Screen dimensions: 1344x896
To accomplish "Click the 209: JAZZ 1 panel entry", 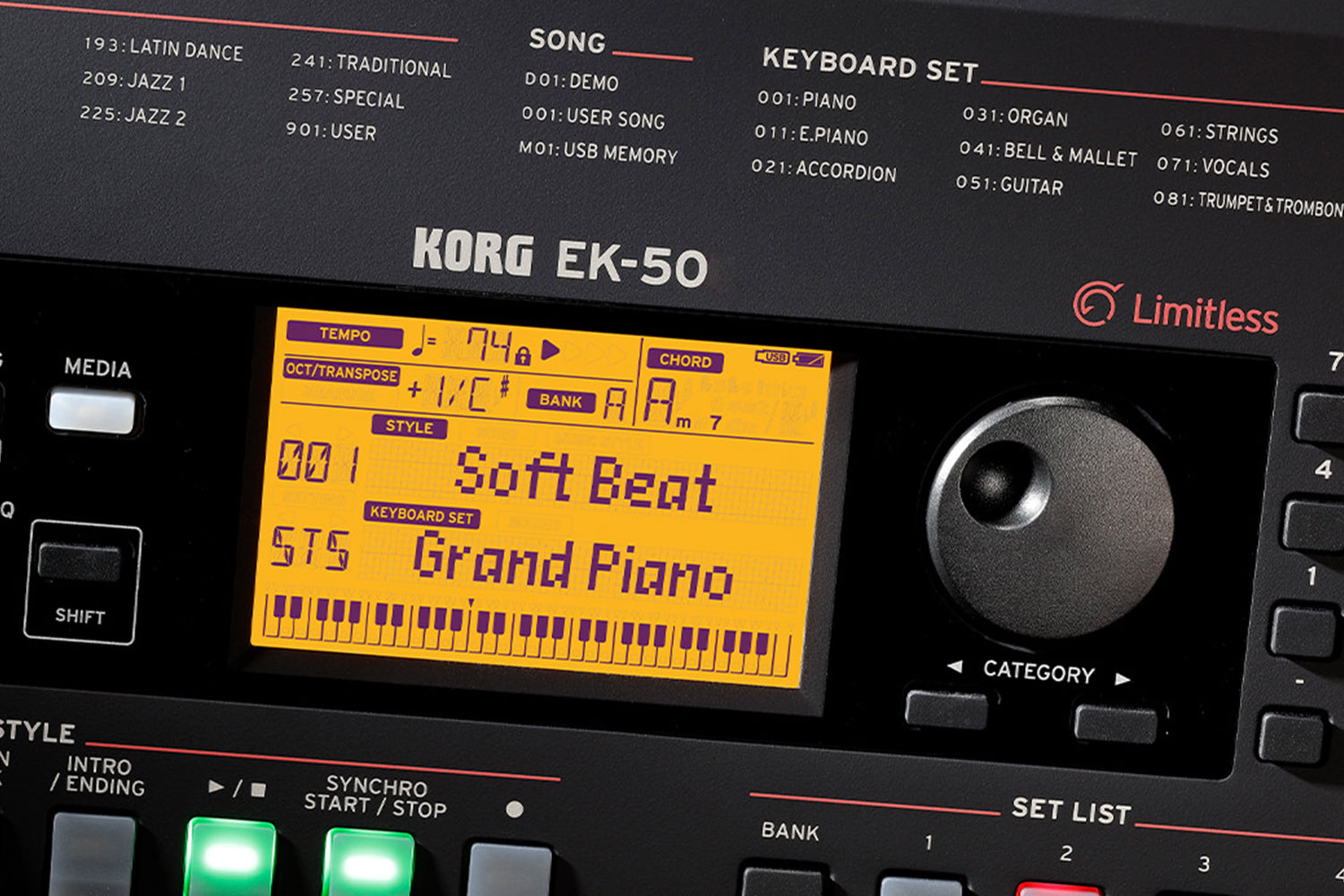I will click(134, 81).
